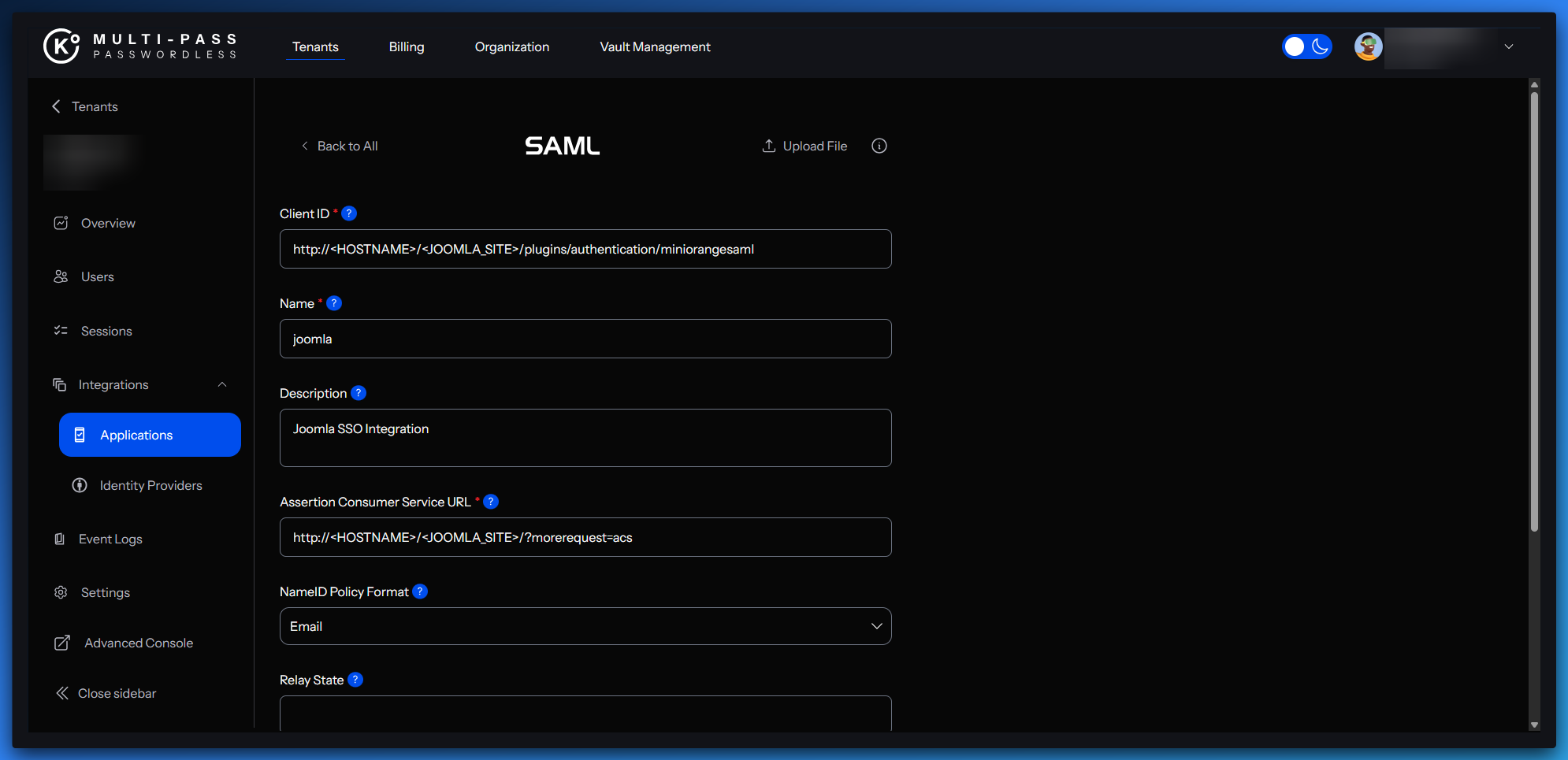This screenshot has height=760, width=1568.
Task: Click the Client ID help question mark
Action: tap(349, 213)
